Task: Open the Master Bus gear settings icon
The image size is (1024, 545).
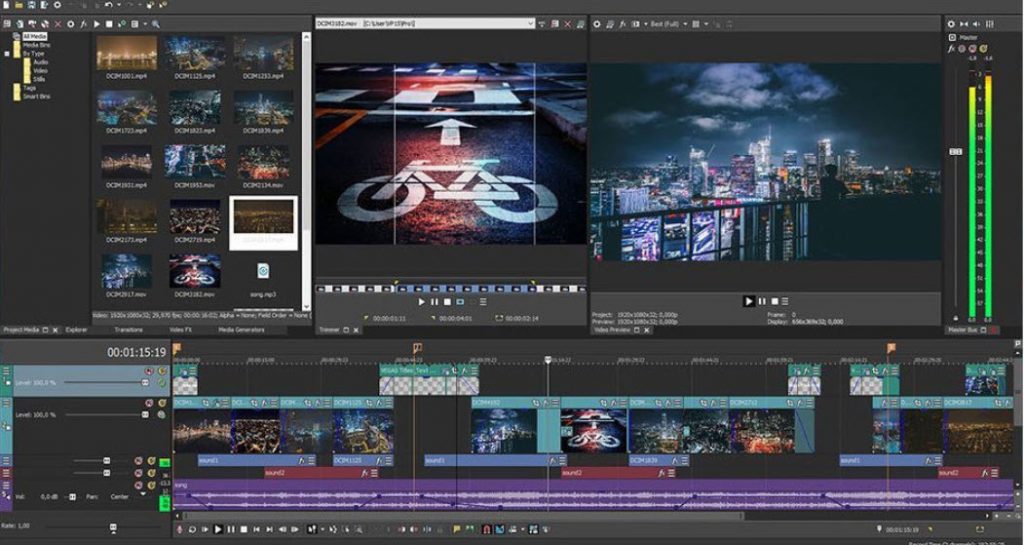Action: tap(951, 23)
